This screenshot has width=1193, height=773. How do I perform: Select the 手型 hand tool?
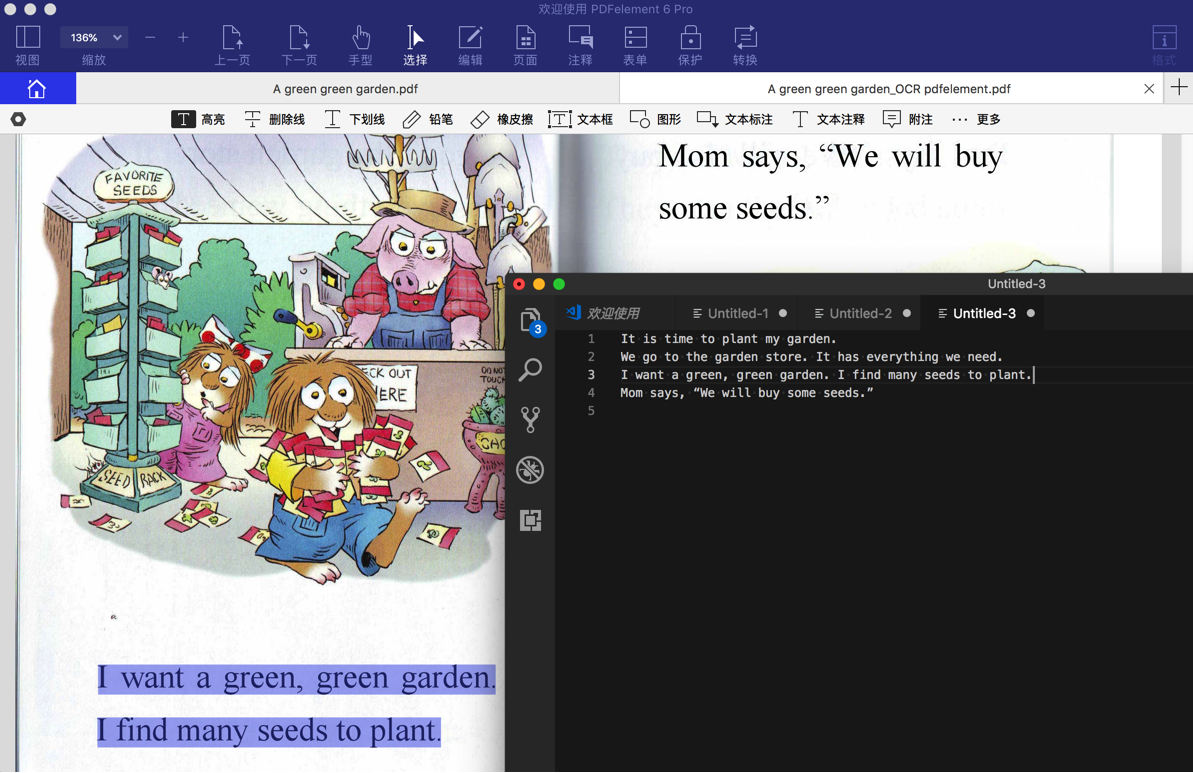pyautogui.click(x=361, y=45)
